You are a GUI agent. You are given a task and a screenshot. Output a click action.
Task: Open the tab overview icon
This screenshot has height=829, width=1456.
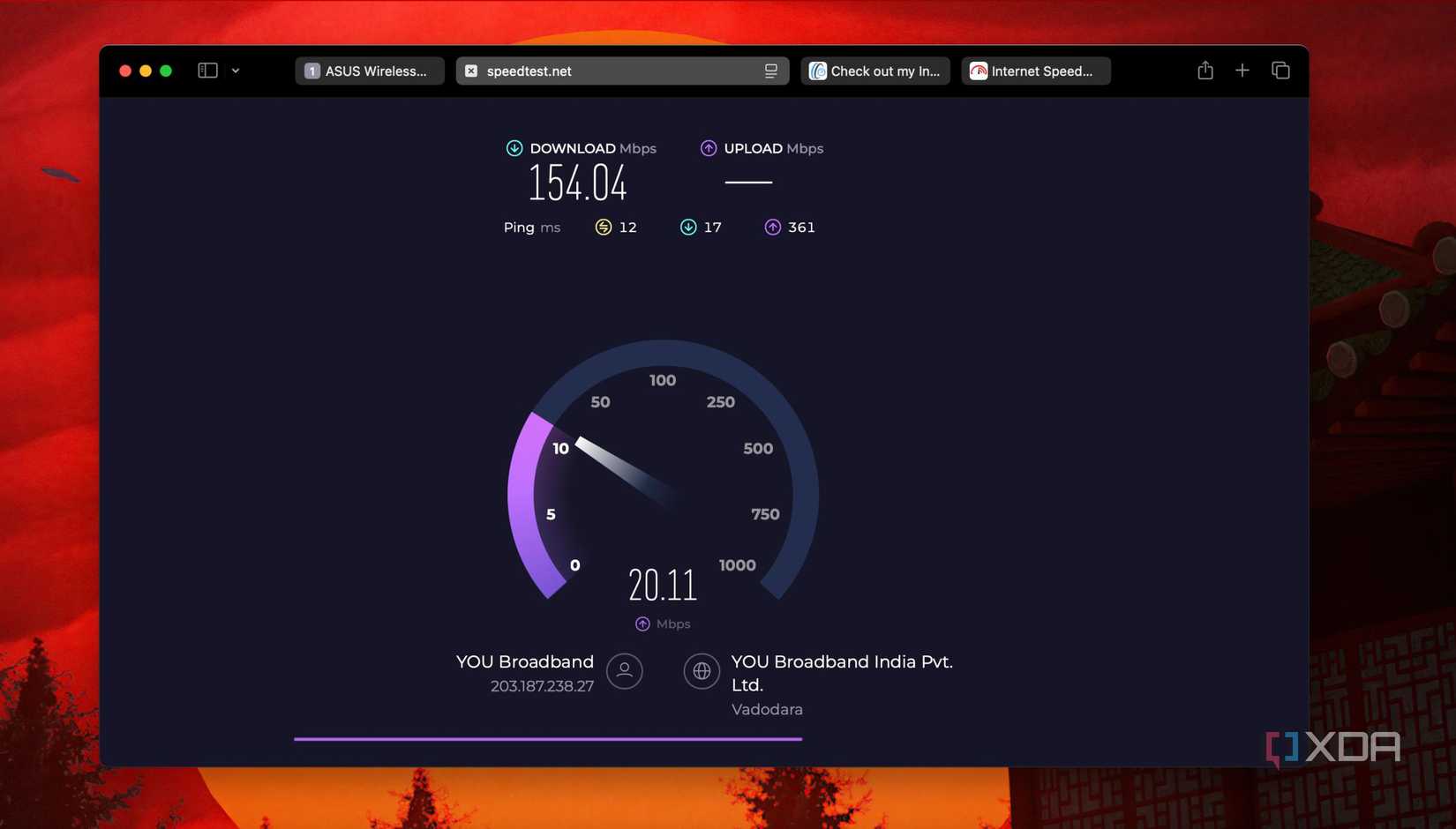click(x=1280, y=70)
